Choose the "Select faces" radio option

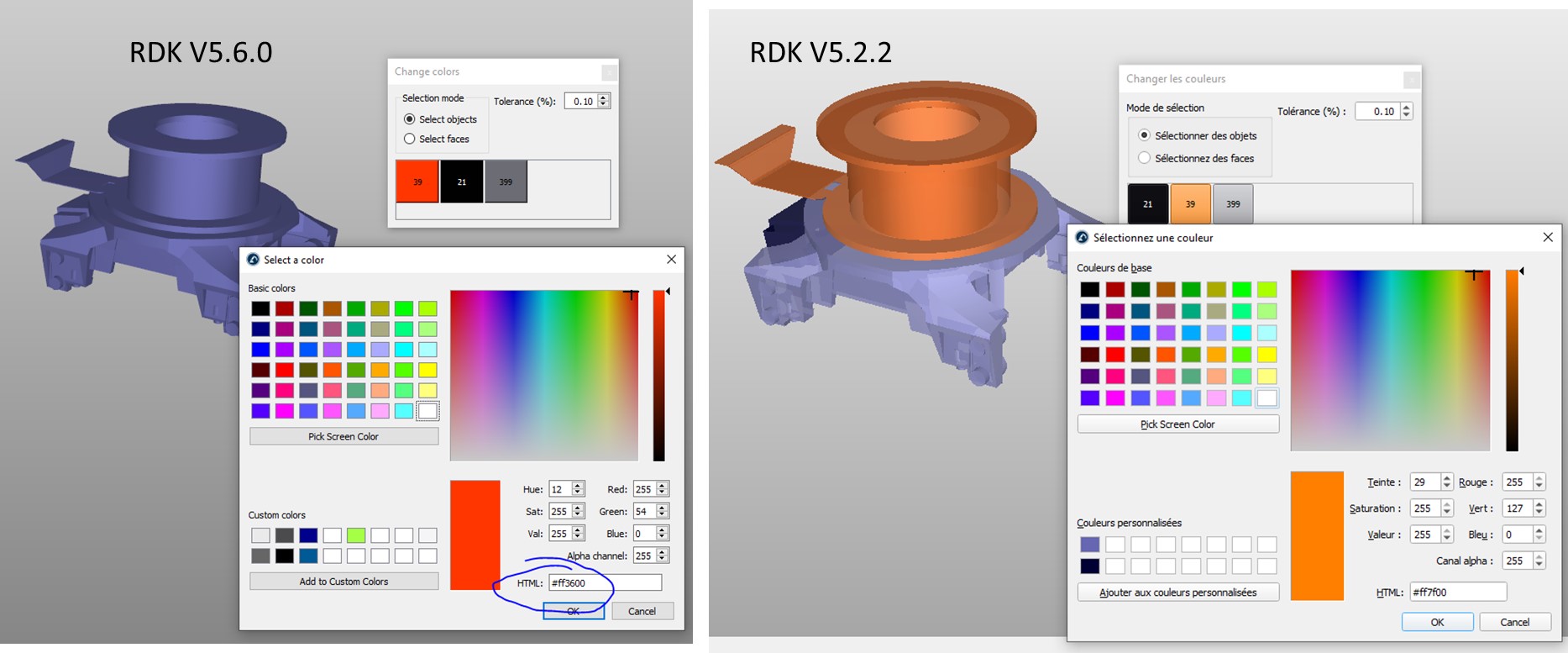[410, 139]
